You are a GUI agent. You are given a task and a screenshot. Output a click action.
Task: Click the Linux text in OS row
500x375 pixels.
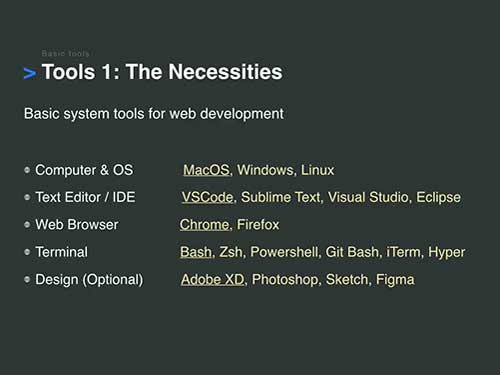pyautogui.click(x=317, y=170)
